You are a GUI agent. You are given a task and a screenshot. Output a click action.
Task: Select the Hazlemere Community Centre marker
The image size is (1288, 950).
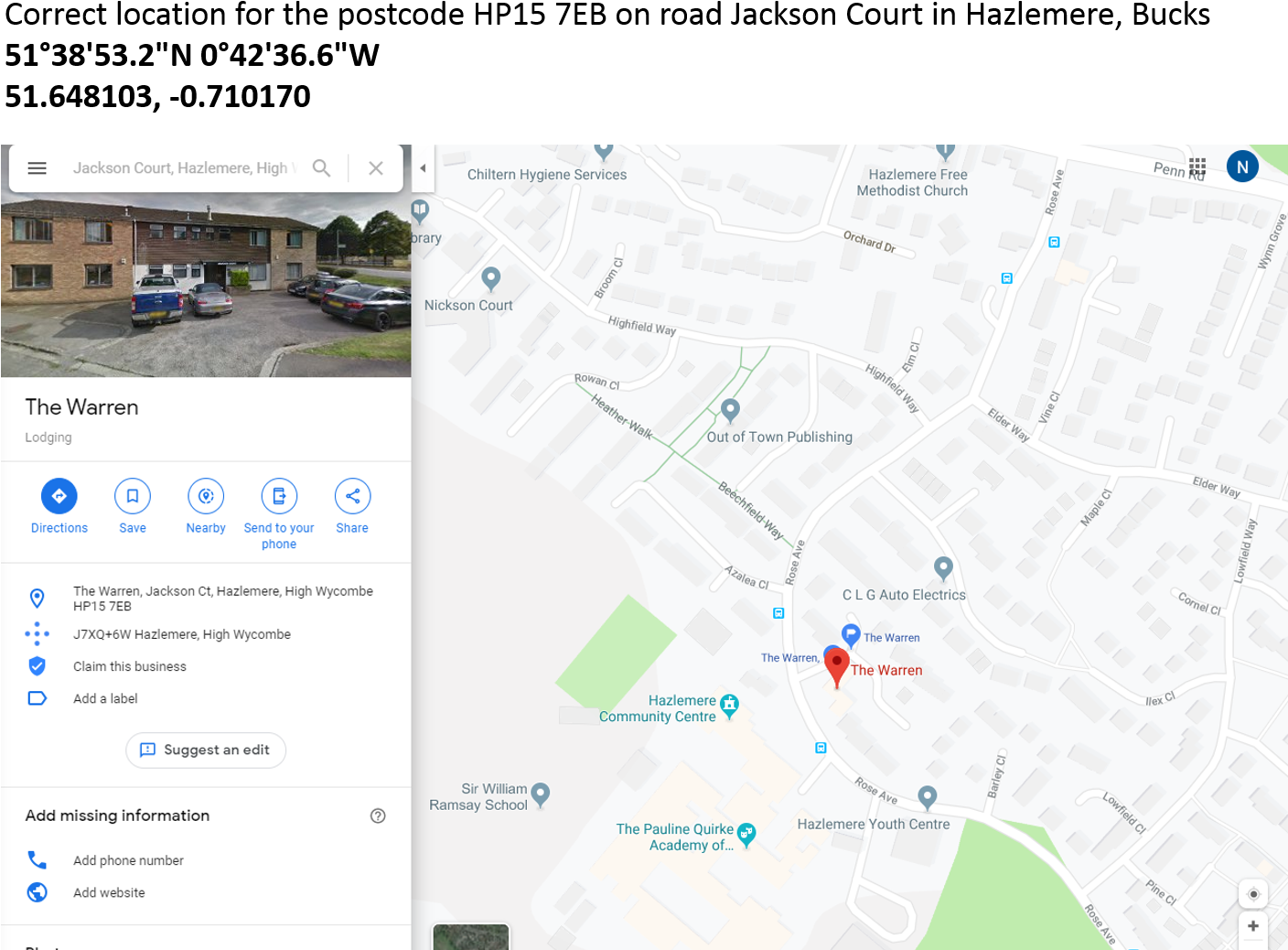click(x=729, y=706)
